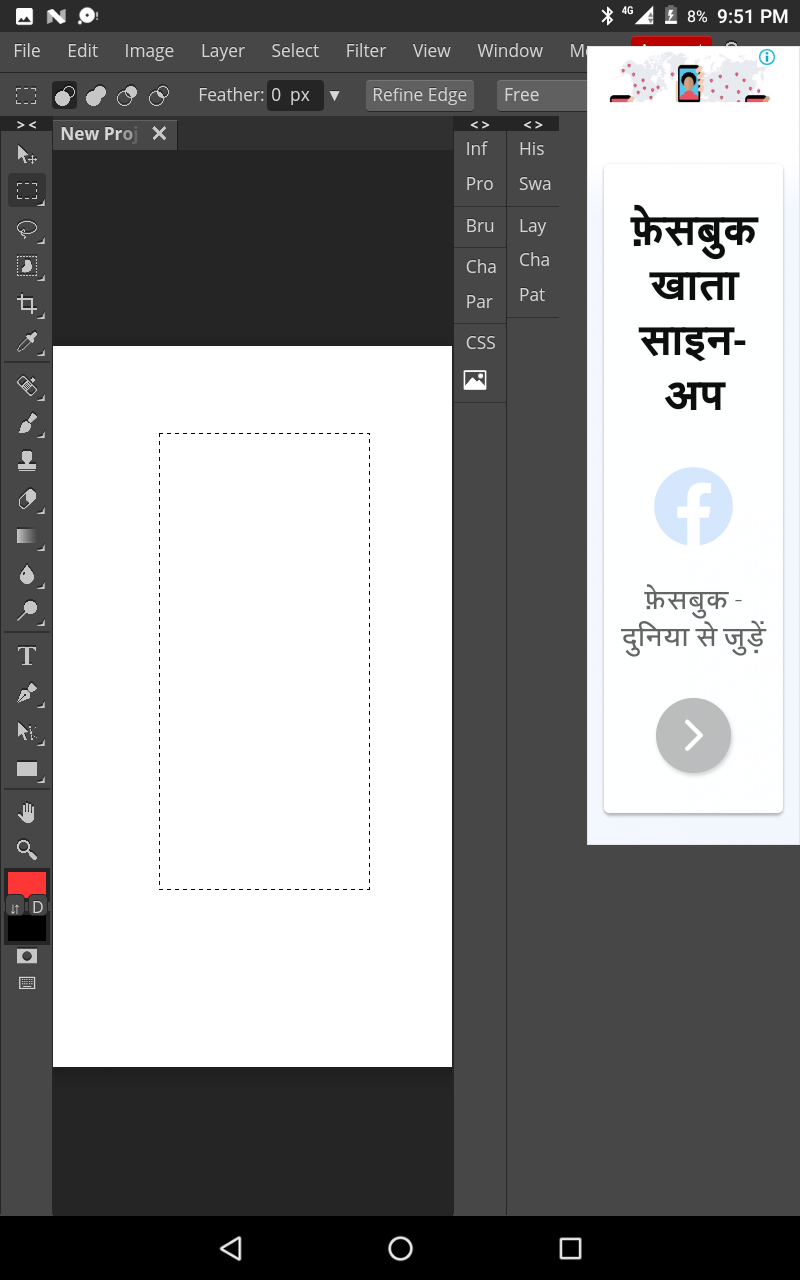Tap the Android back navigation button
The width and height of the screenshot is (800, 1280).
tap(231, 1248)
